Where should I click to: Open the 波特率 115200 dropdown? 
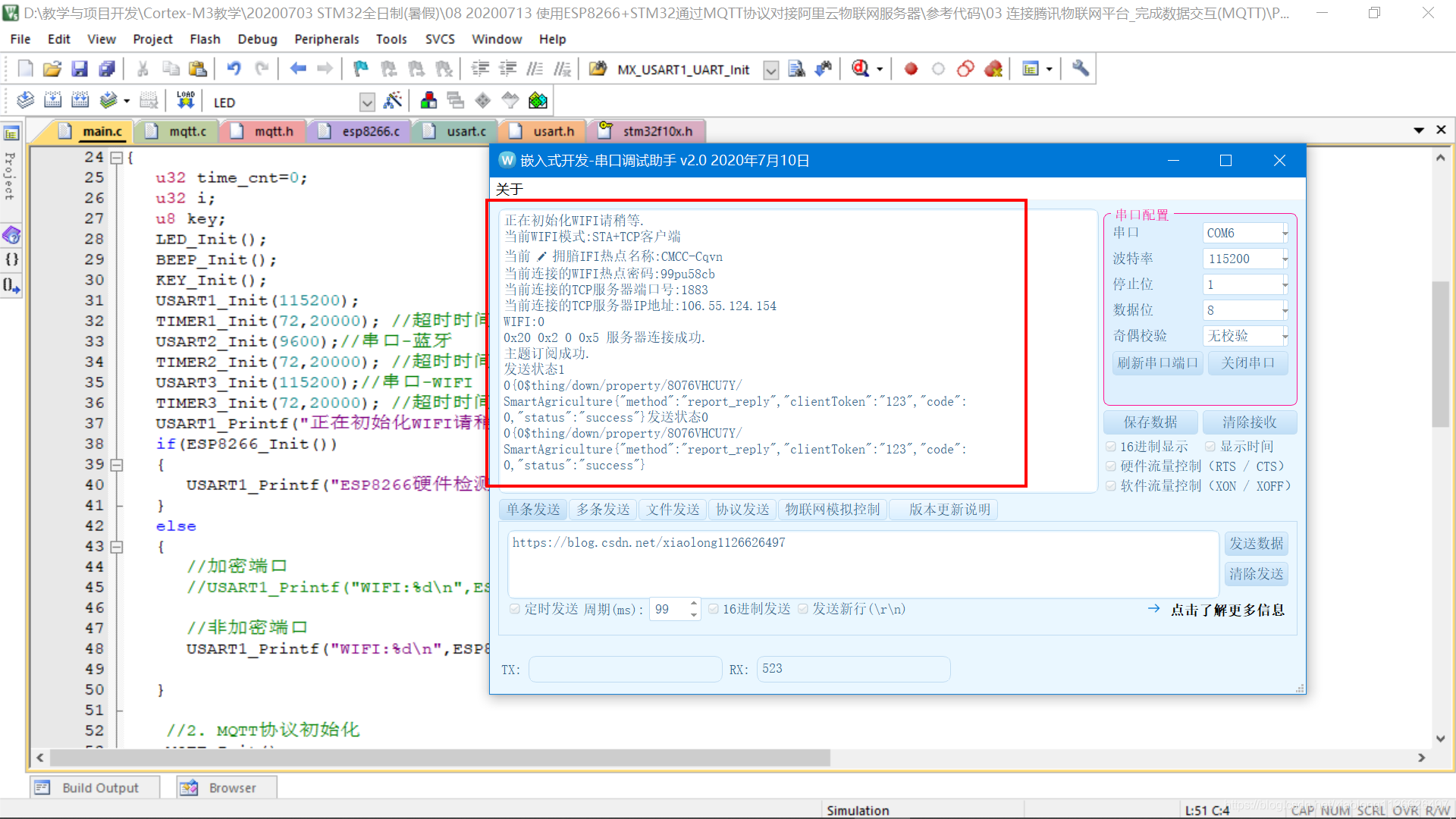1284,259
